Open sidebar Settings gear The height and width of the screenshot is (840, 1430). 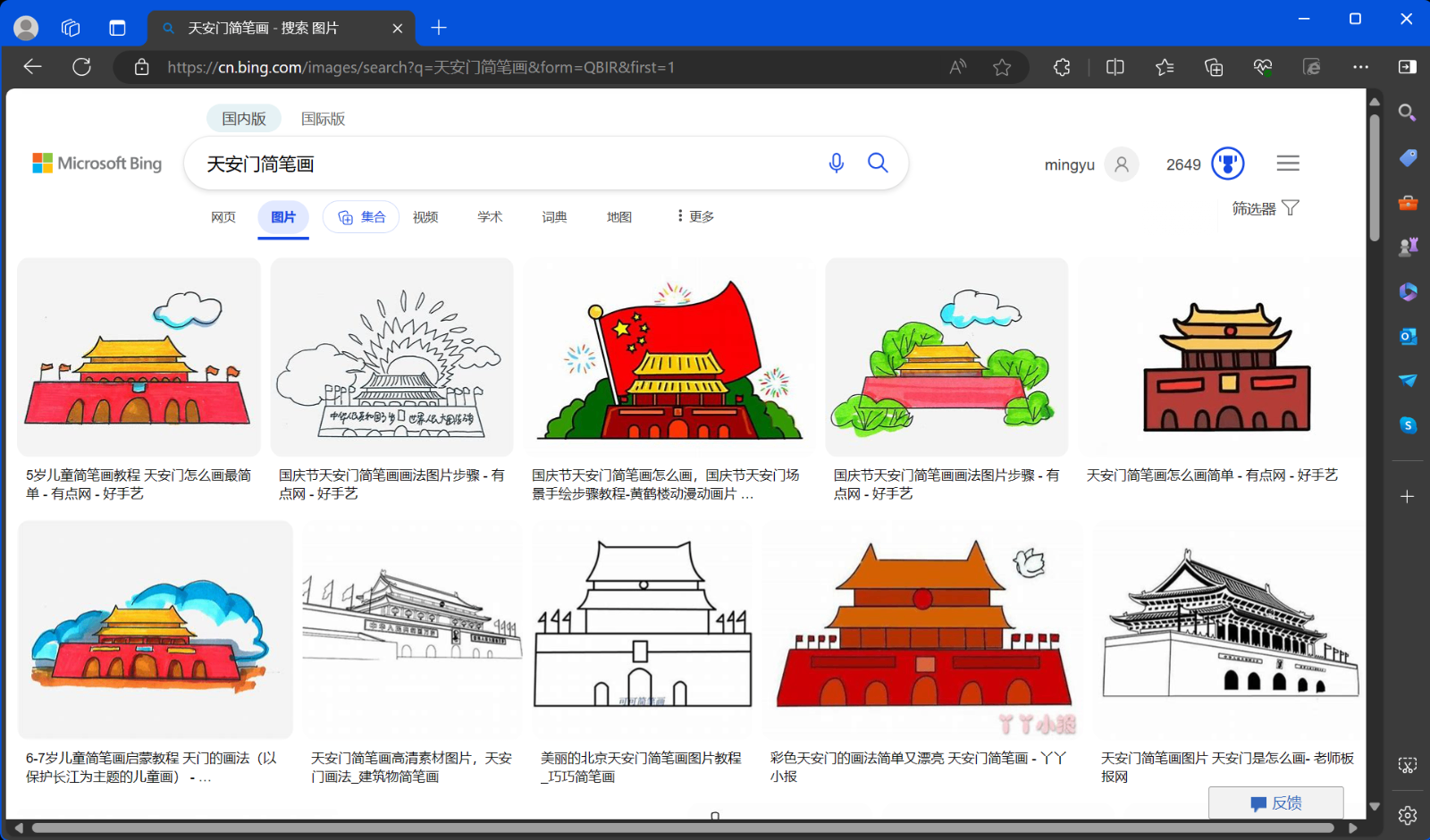pyautogui.click(x=1407, y=816)
